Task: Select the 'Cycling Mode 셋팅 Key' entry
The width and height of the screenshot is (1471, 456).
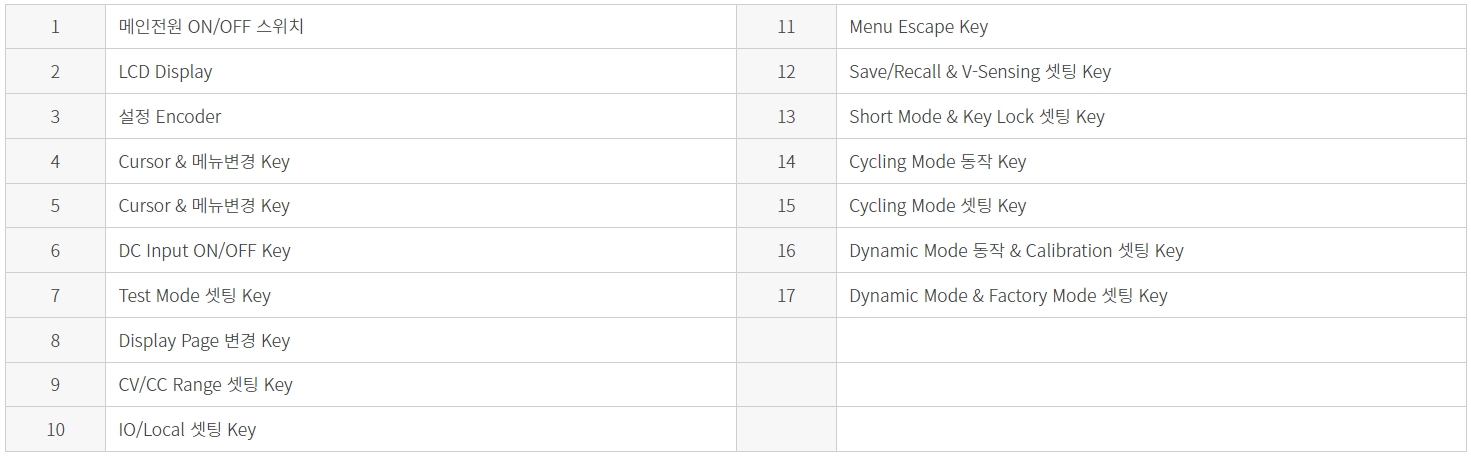Action: coord(938,206)
